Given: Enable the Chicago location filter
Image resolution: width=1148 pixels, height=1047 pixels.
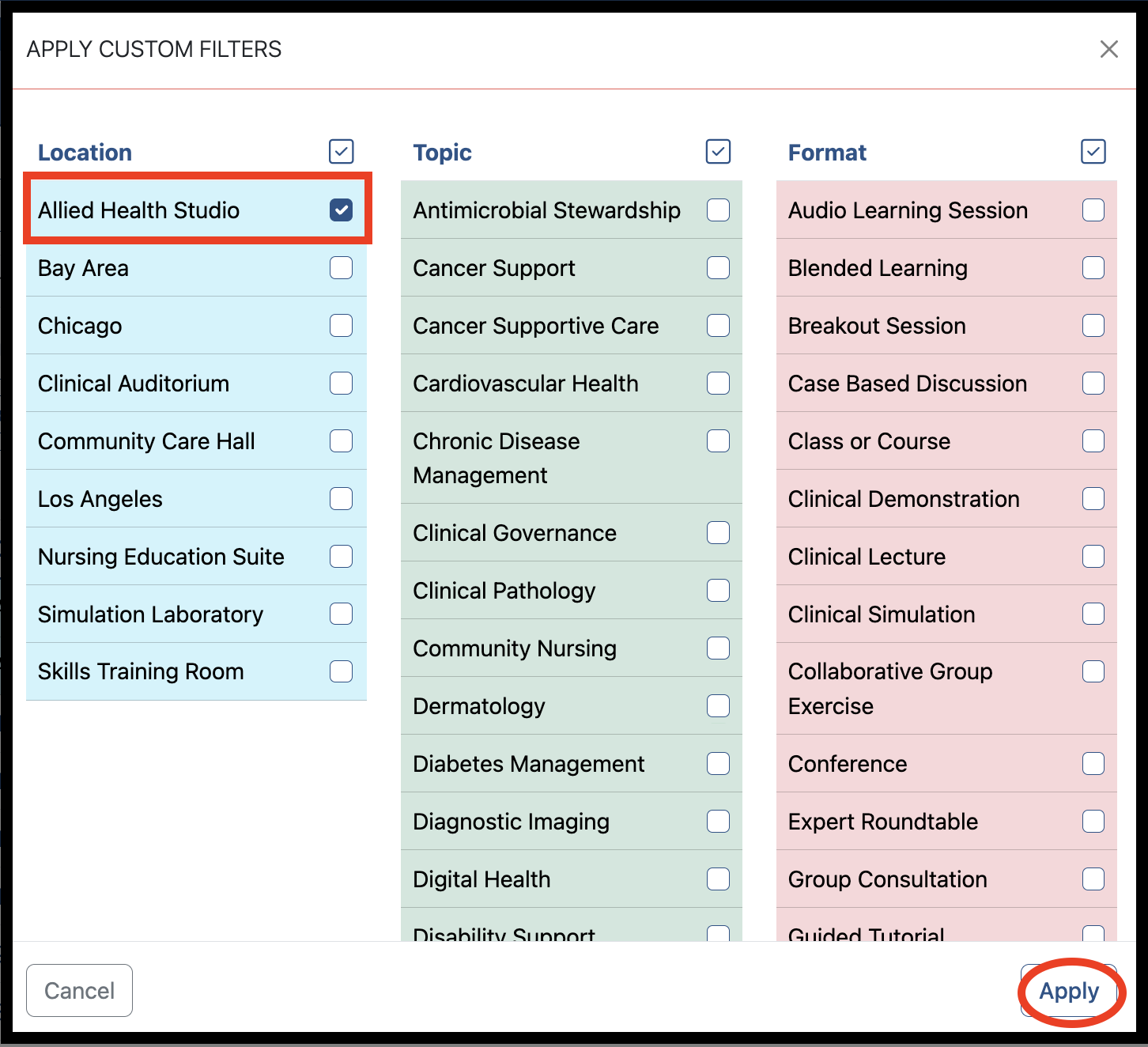Looking at the screenshot, I should click(x=342, y=326).
